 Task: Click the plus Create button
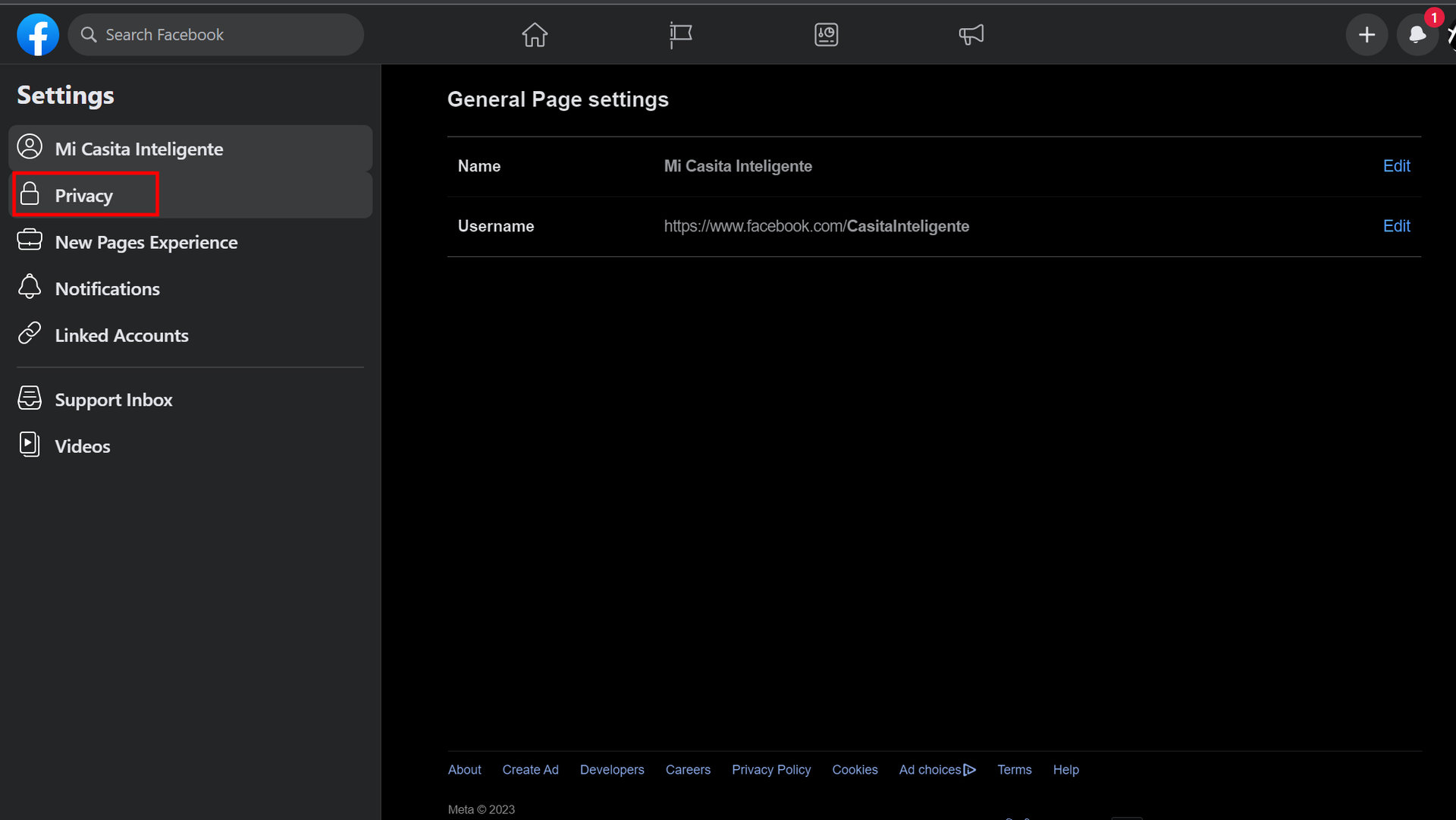point(1367,35)
